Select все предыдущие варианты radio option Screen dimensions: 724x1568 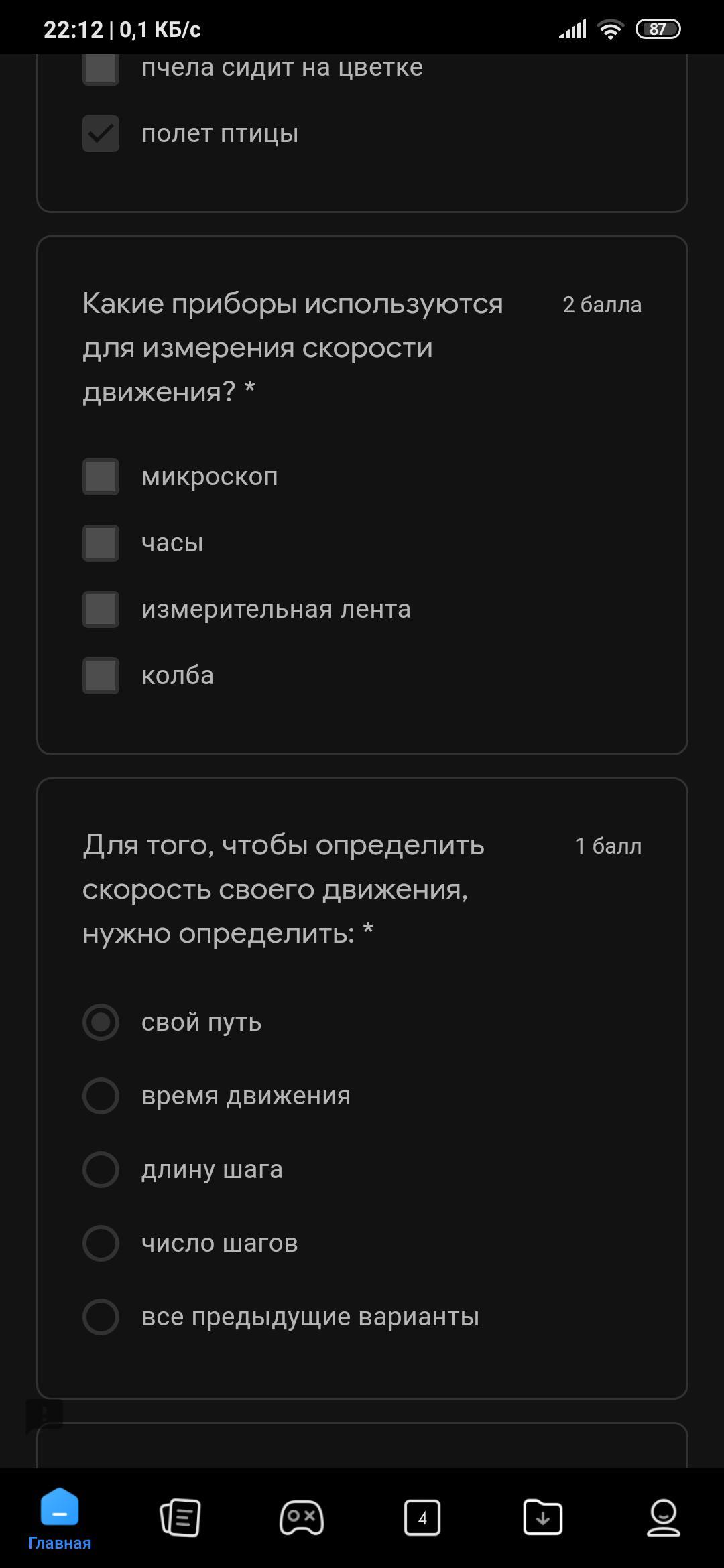pyautogui.click(x=101, y=1317)
